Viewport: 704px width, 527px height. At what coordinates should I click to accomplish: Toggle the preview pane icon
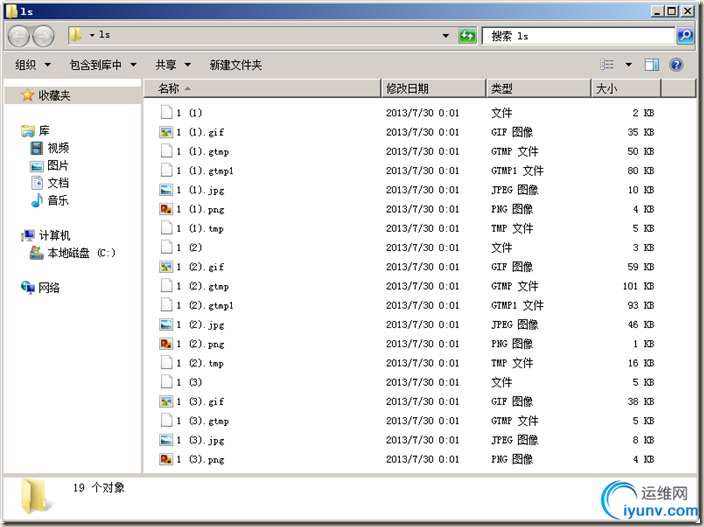(x=651, y=65)
